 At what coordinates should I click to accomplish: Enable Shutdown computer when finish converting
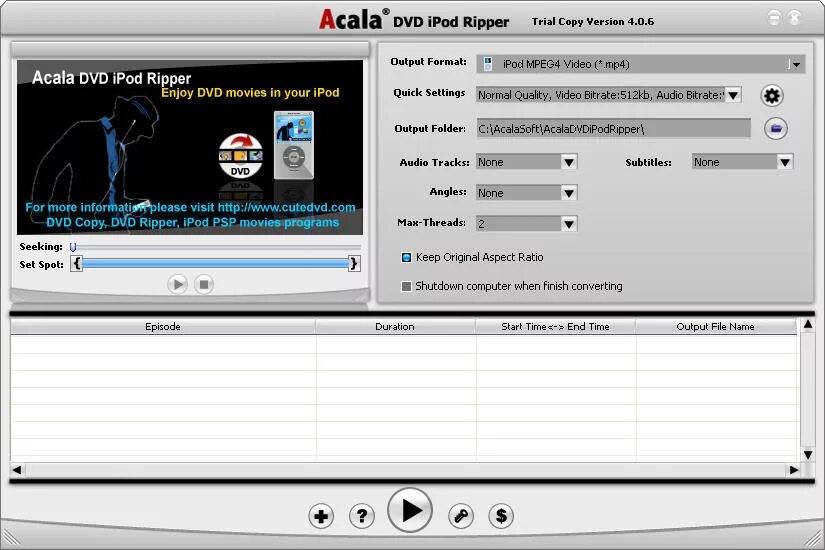tap(406, 286)
